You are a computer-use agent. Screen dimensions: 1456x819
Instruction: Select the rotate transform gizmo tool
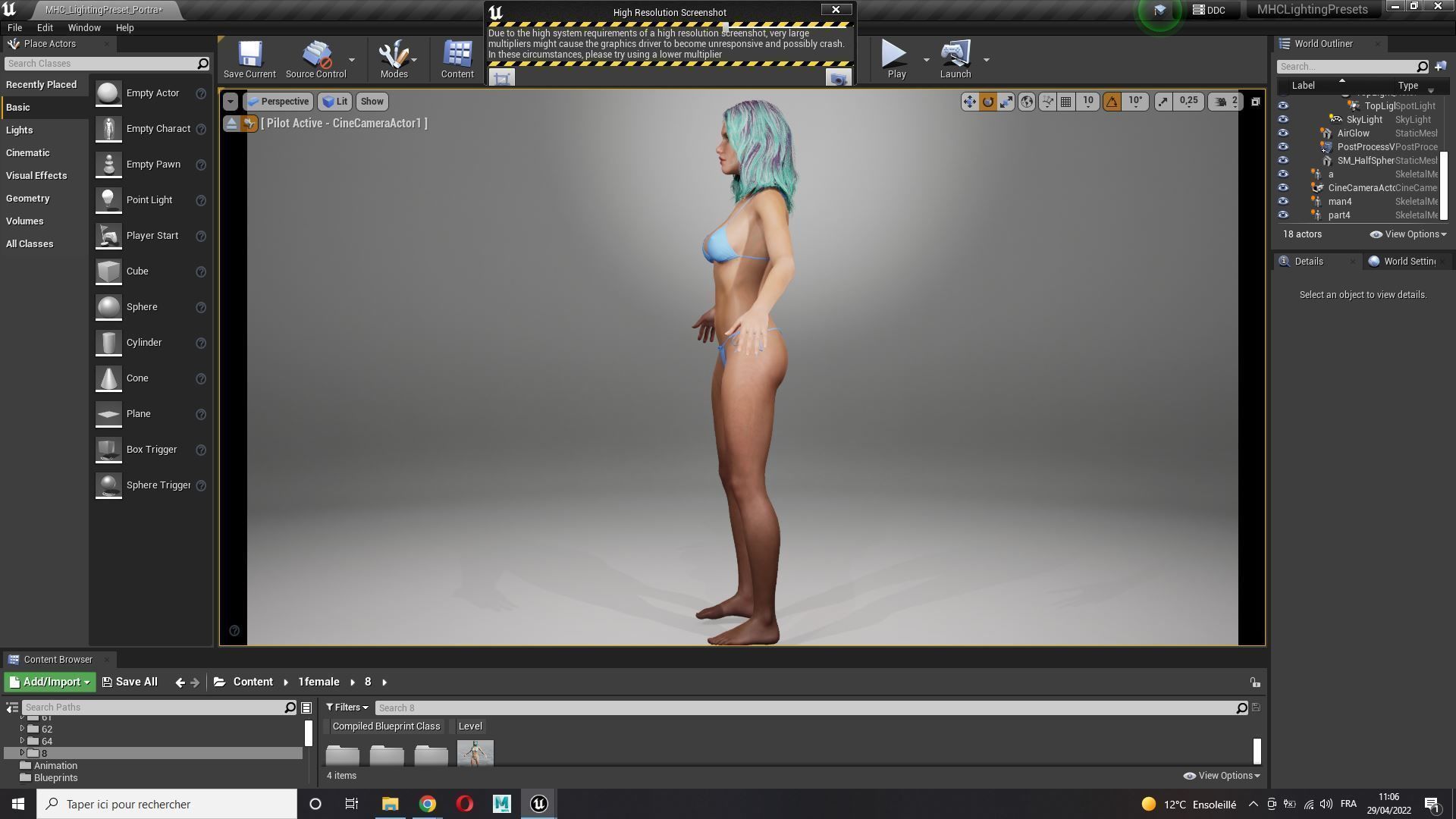pos(987,102)
